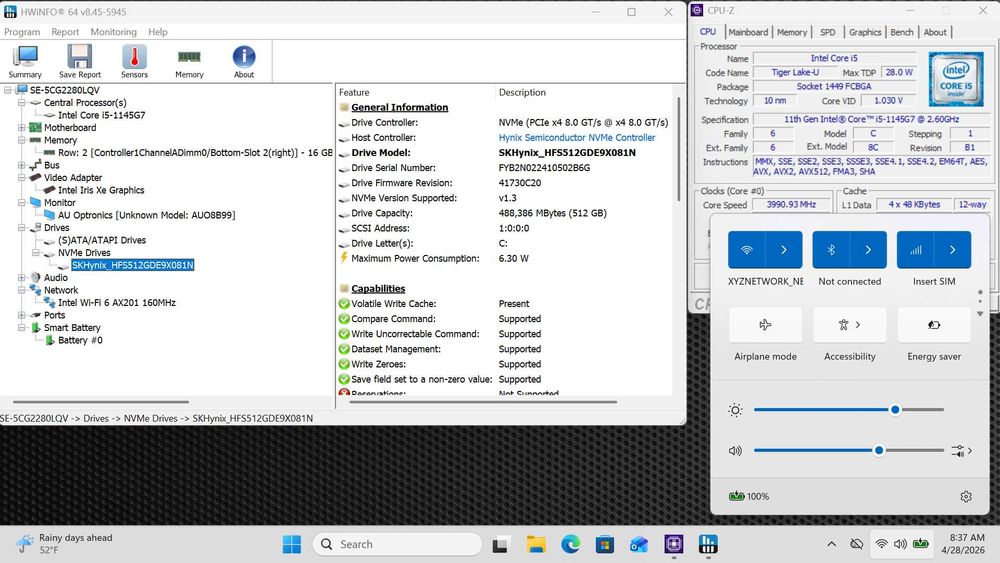Toggle Energy saver
Viewport: 1000px width, 563px height.
(x=934, y=325)
